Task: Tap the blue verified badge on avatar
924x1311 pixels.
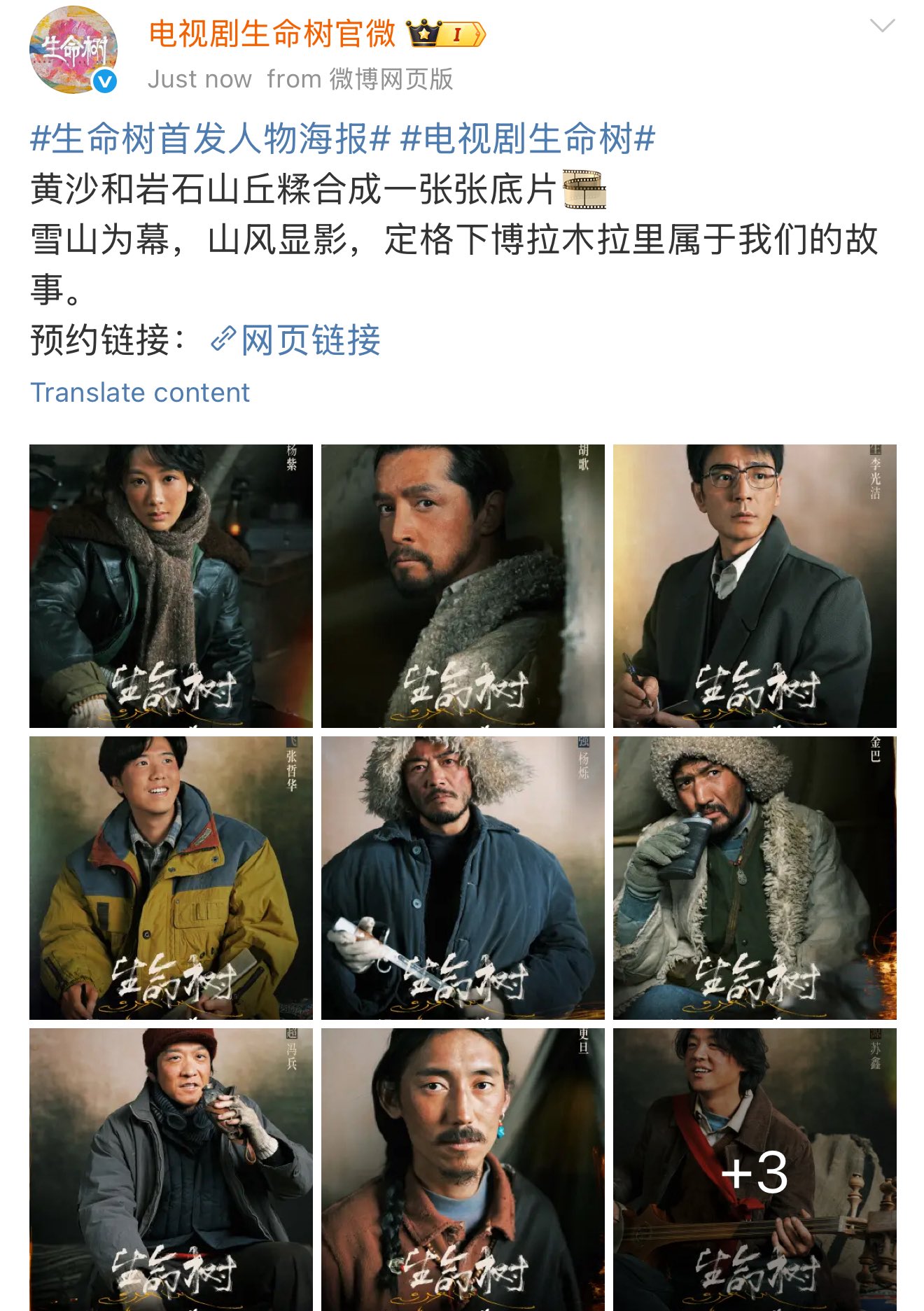Action: coord(105,82)
